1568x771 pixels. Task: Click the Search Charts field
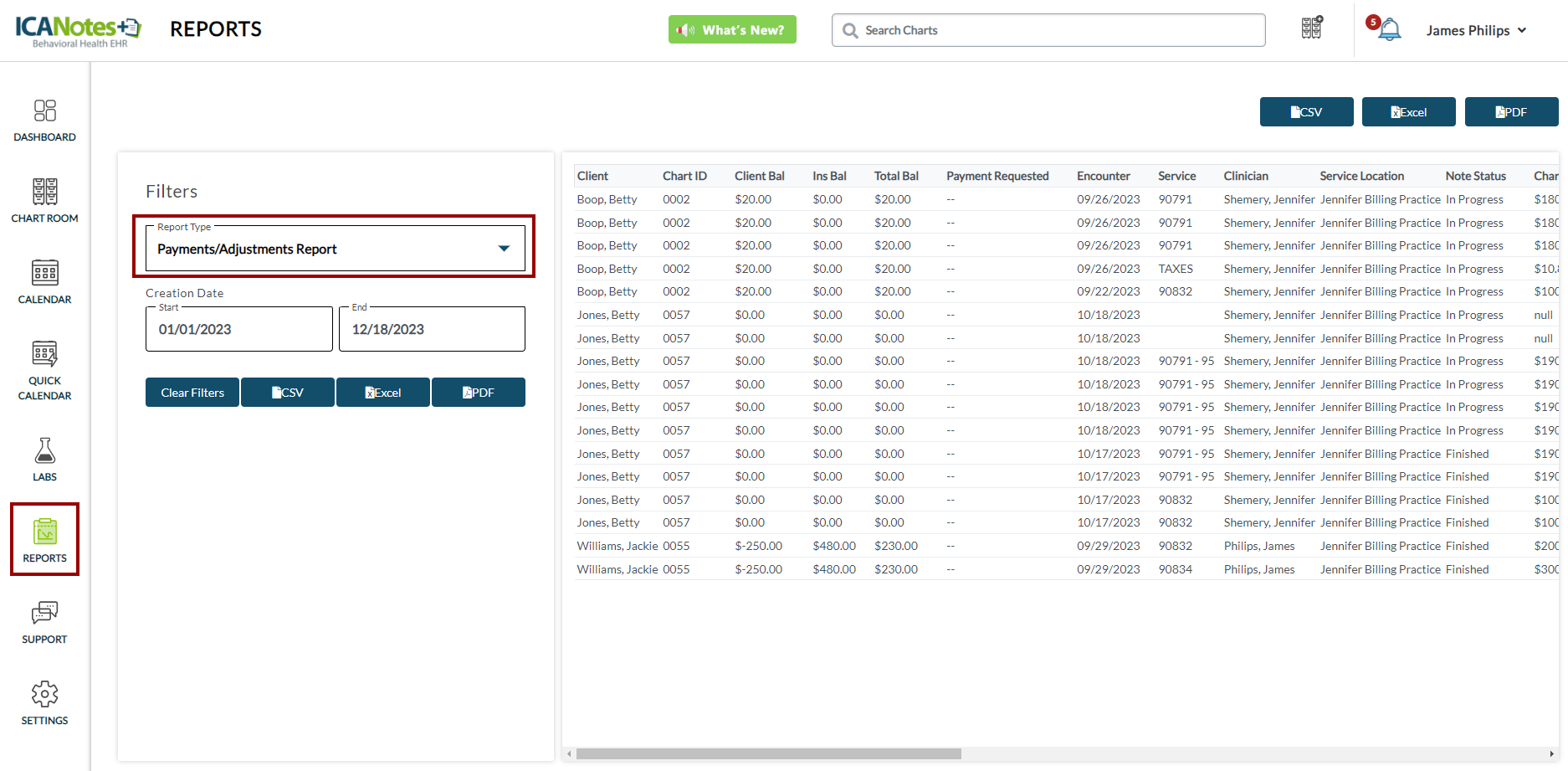coord(1048,30)
